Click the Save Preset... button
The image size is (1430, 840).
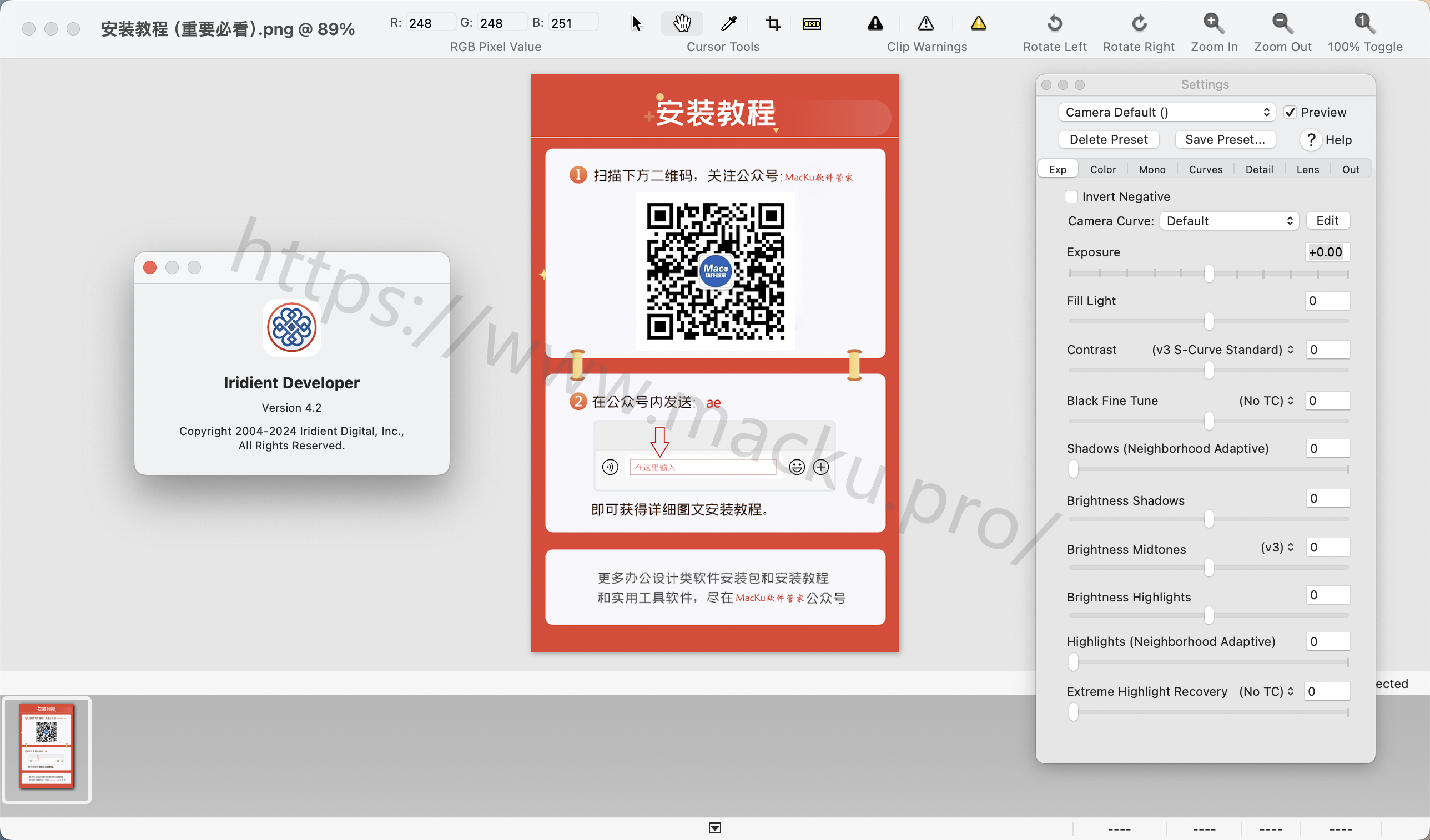1225,139
